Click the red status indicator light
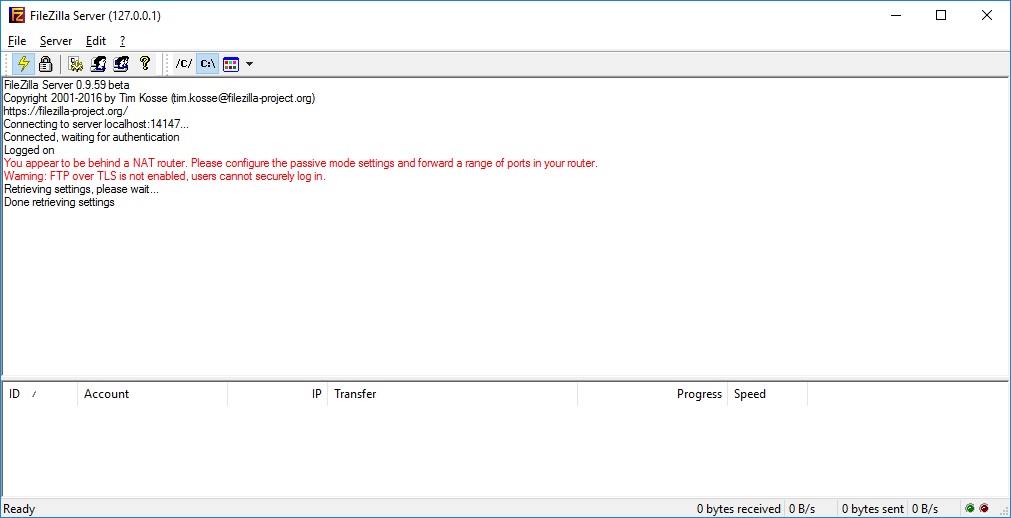The height and width of the screenshot is (518, 1011). pos(984,508)
